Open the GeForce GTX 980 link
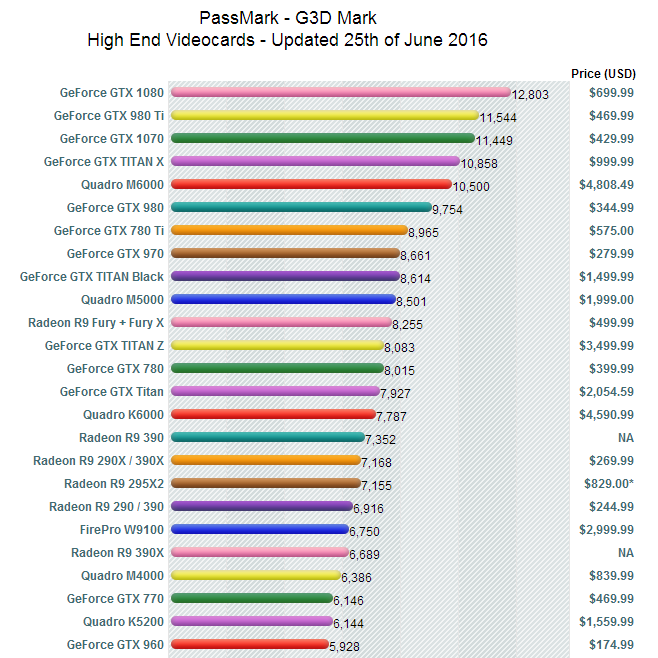 pos(115,208)
